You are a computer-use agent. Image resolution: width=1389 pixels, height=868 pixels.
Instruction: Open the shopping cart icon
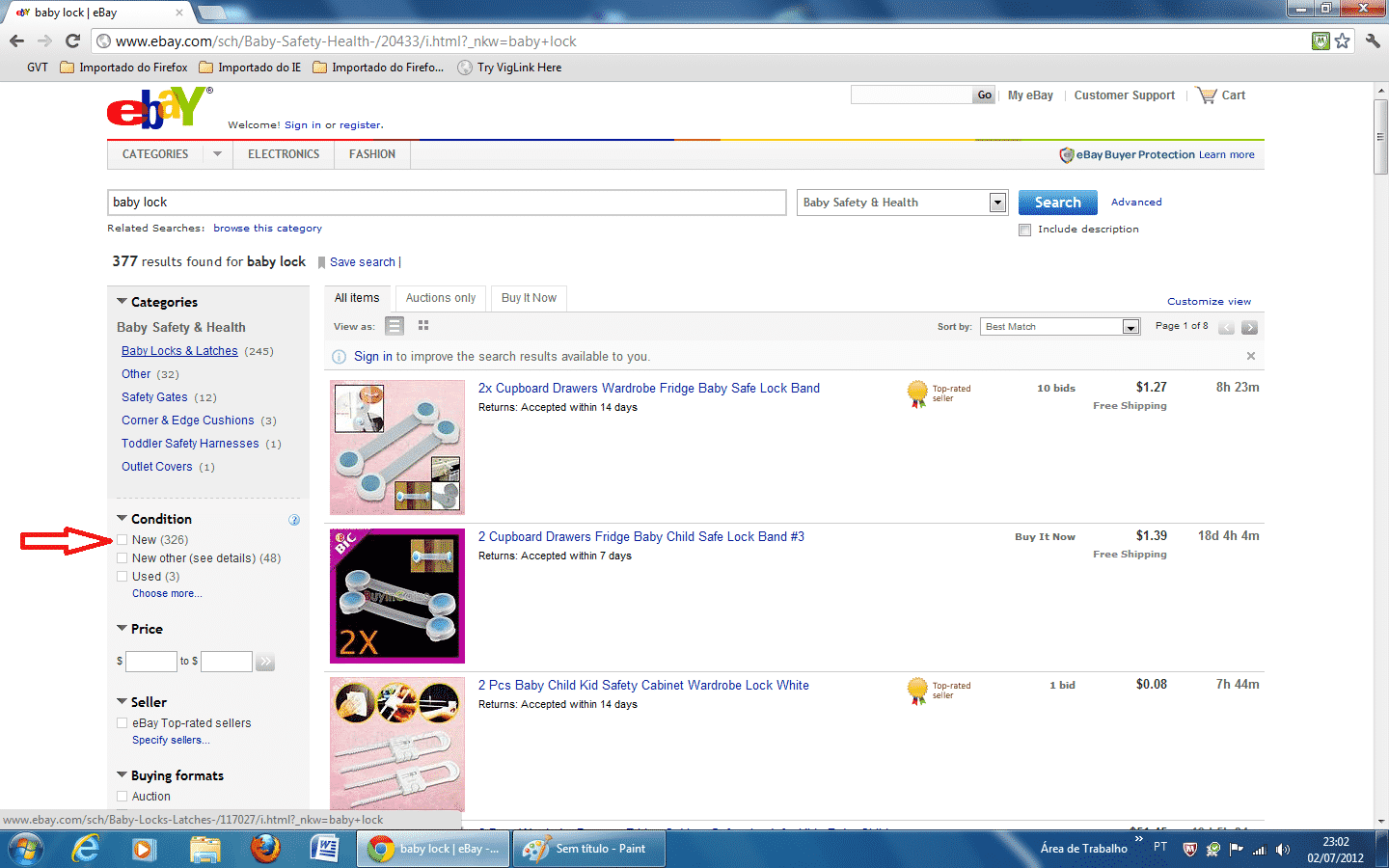click(x=1207, y=95)
